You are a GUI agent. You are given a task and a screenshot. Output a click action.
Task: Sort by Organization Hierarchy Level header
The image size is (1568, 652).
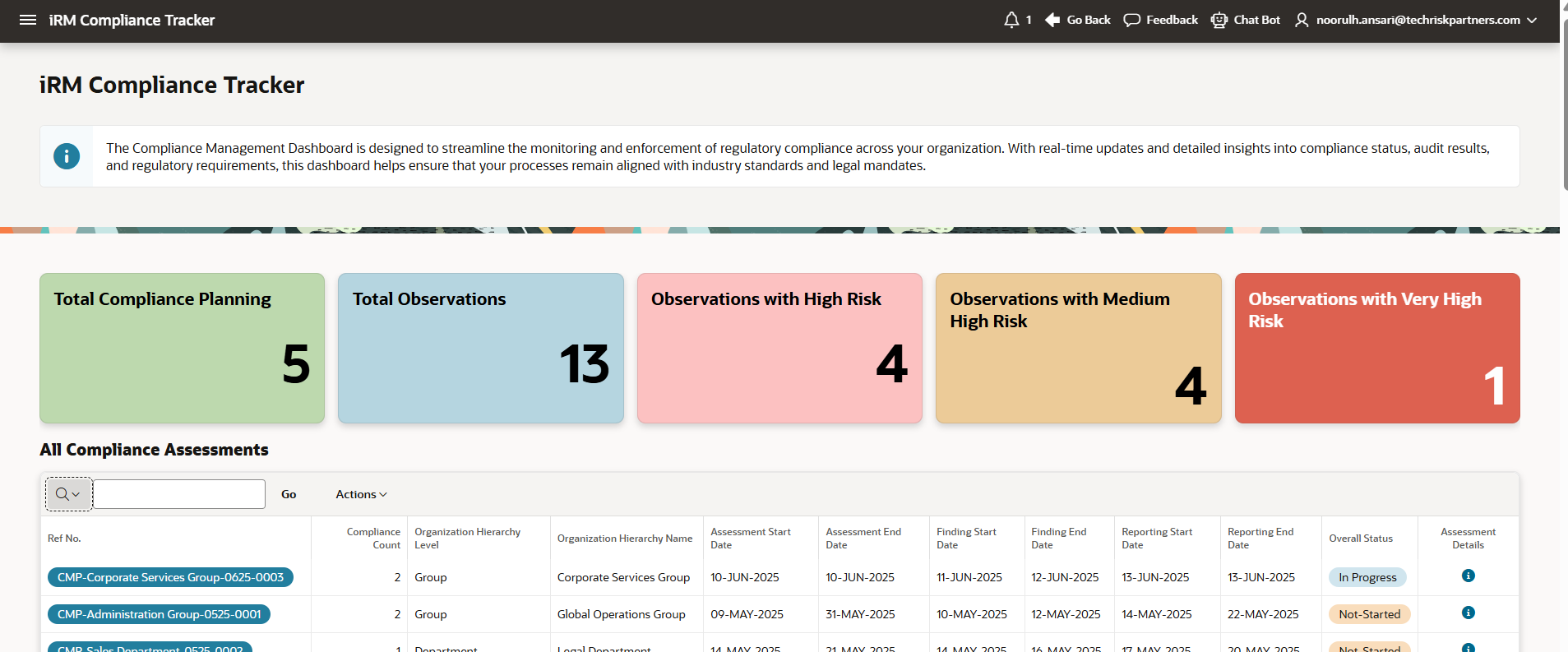467,539
